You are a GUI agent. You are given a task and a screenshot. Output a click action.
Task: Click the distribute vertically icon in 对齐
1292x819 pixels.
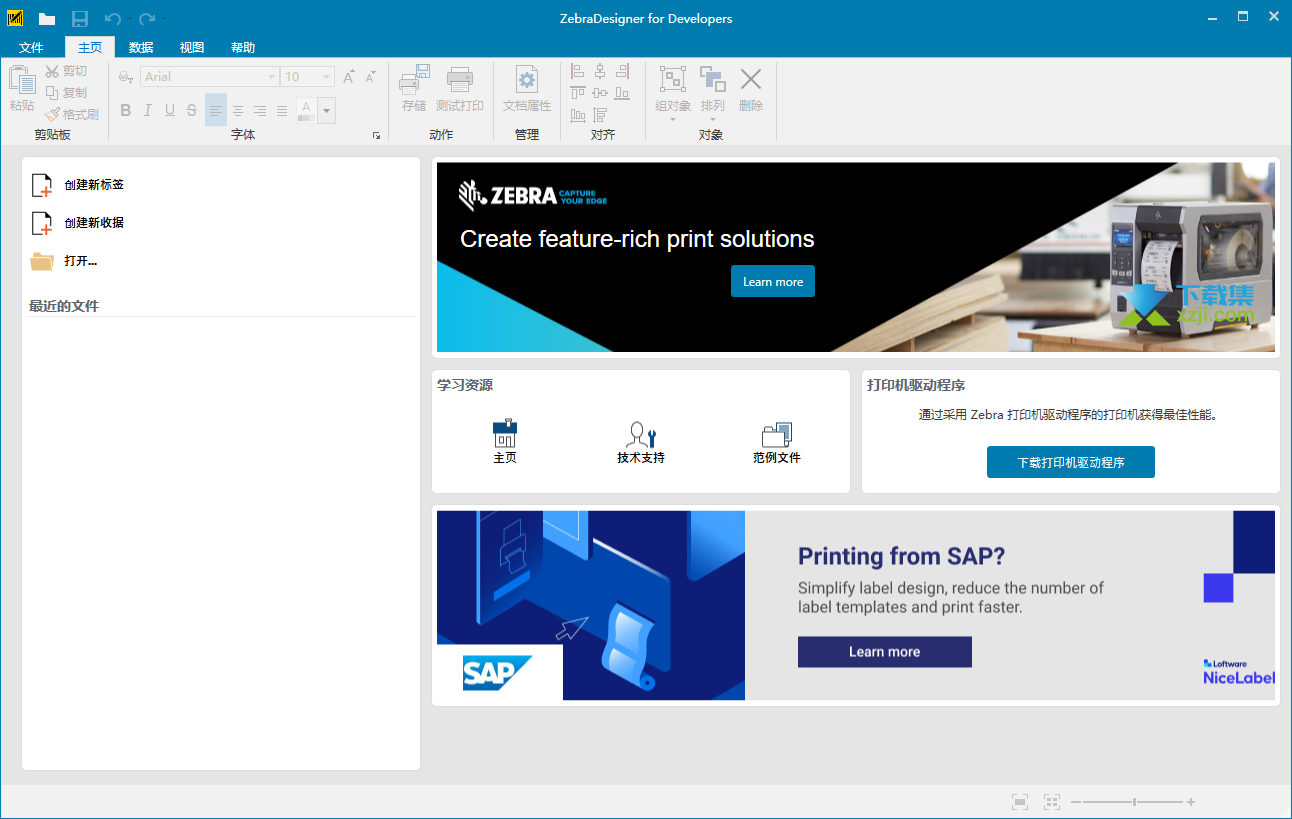[600, 115]
